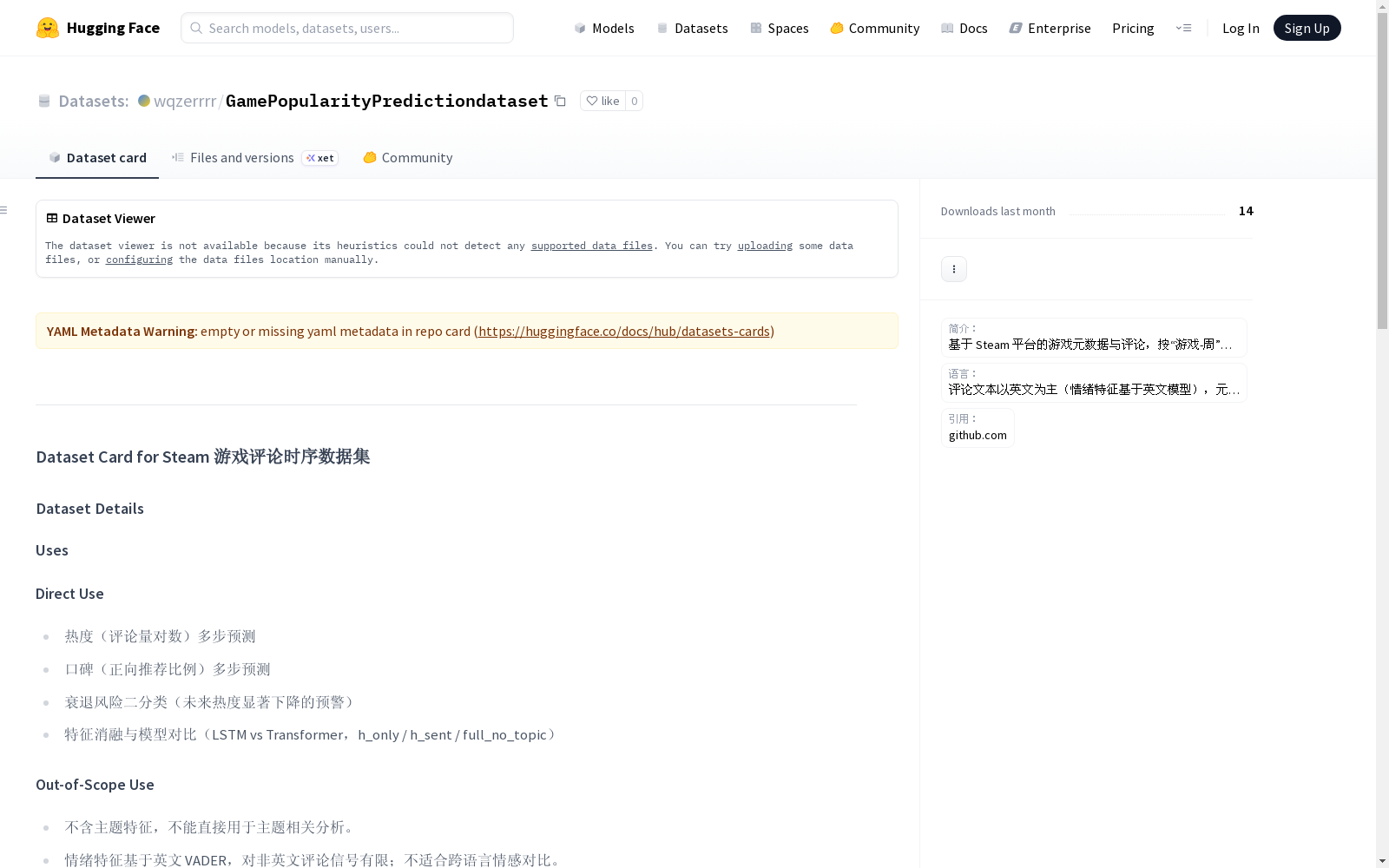Toggle the table of contents sidebar icon

3,210
